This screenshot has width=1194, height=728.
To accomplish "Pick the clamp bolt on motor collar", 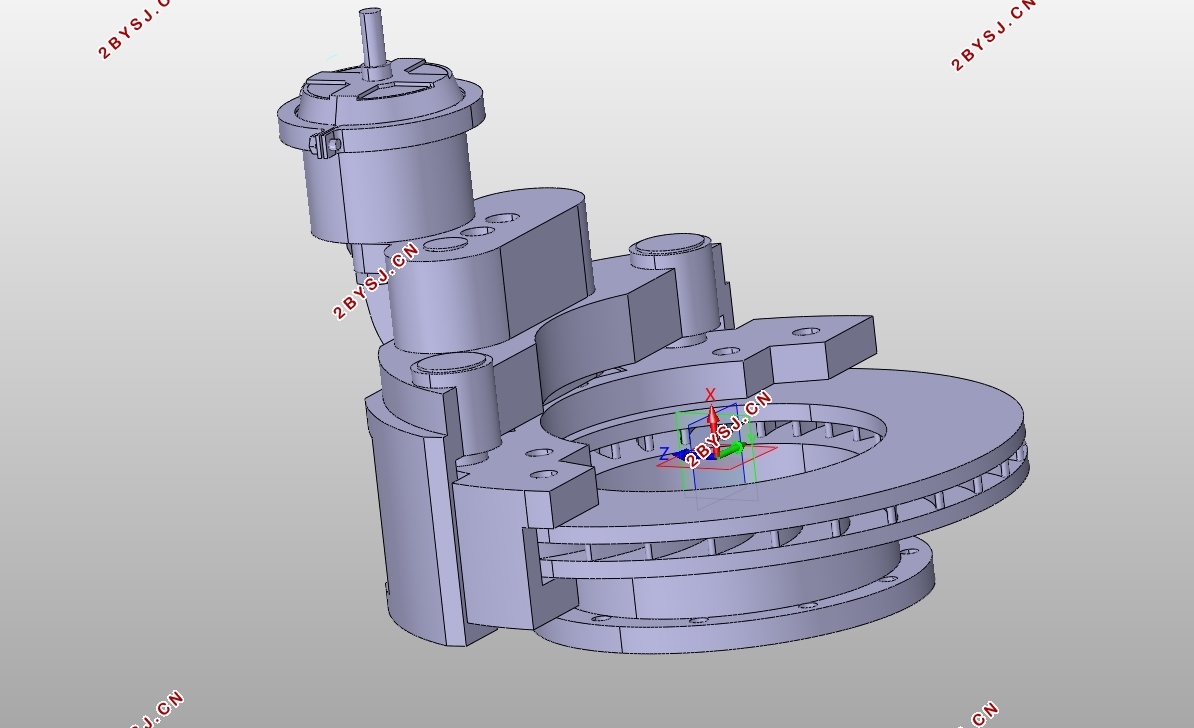I will click(x=326, y=145).
